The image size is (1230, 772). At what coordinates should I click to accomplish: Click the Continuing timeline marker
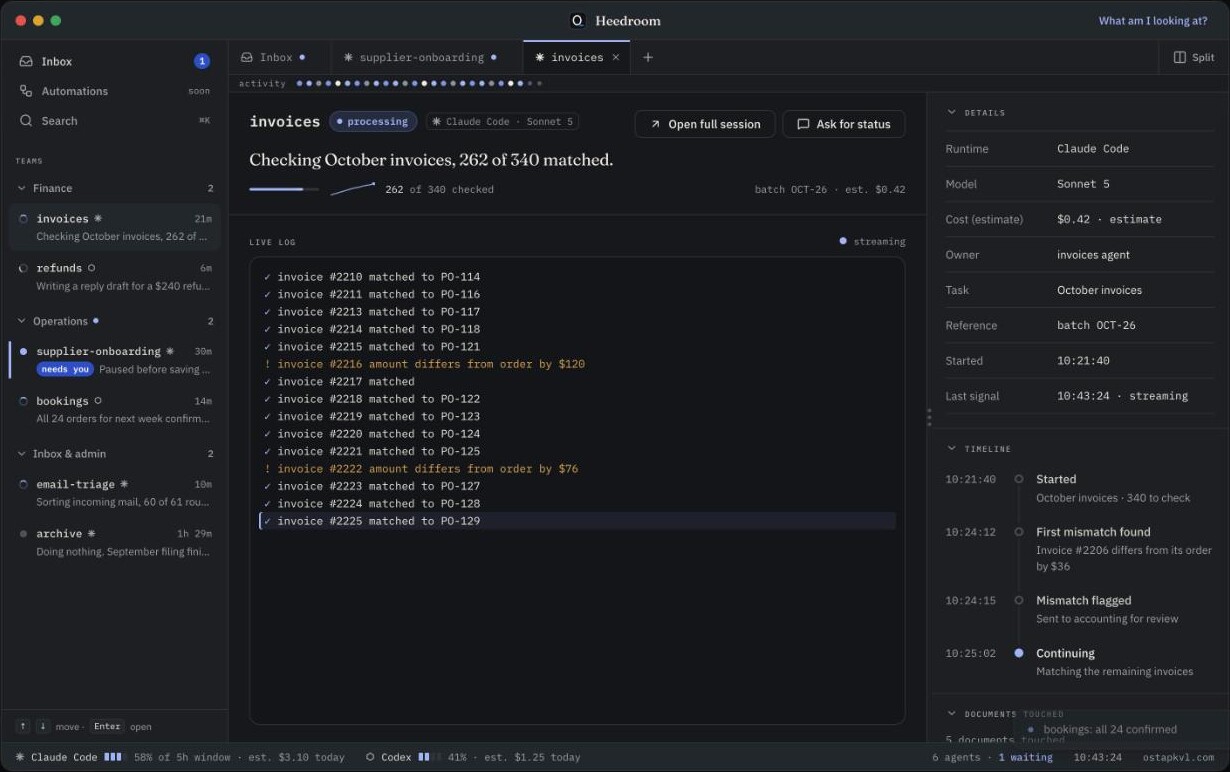point(1019,653)
